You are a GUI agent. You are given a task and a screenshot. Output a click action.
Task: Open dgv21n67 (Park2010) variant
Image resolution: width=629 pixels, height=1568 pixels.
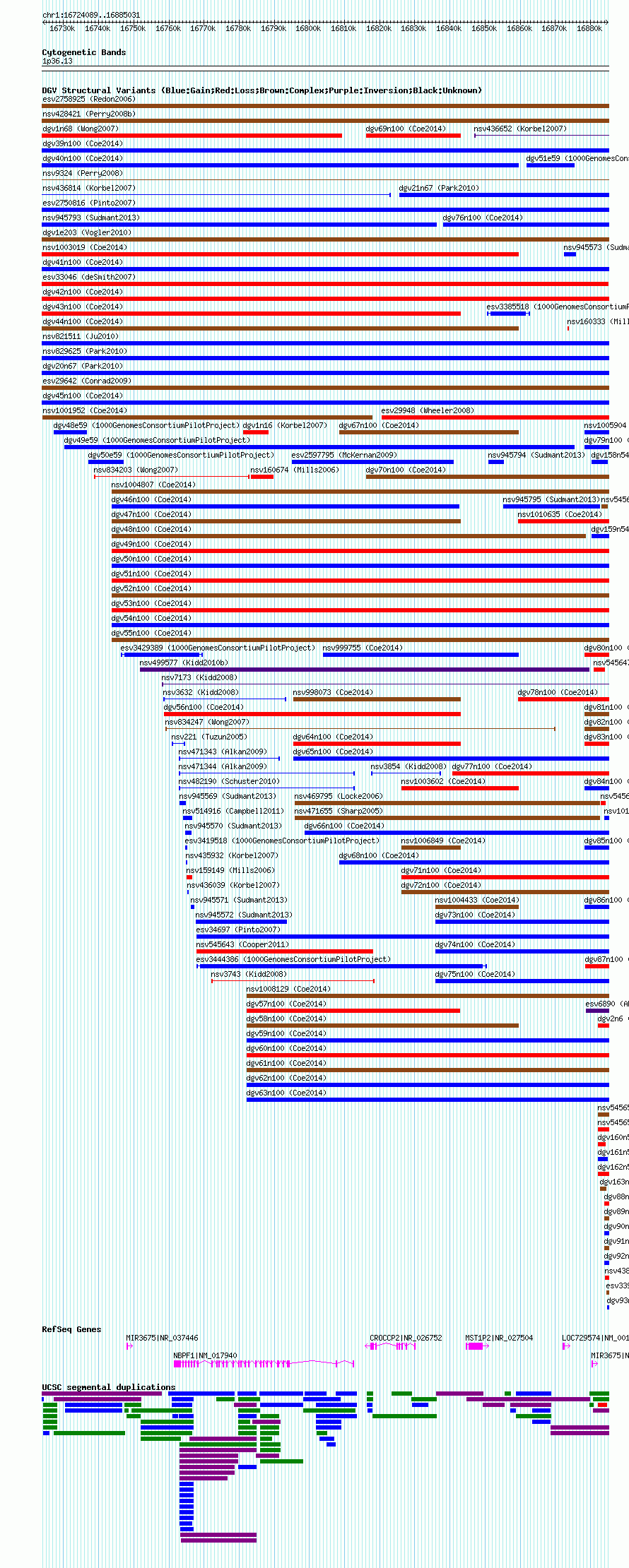(439, 189)
